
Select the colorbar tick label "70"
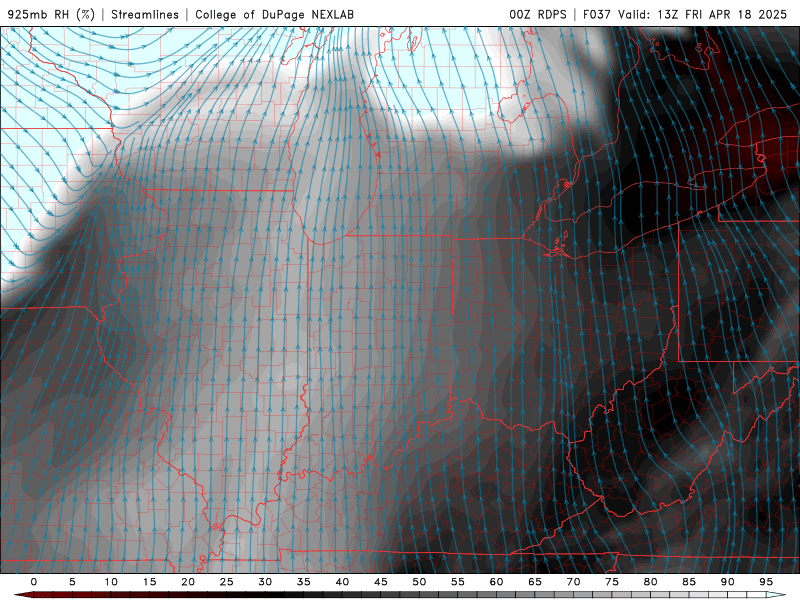click(x=573, y=582)
